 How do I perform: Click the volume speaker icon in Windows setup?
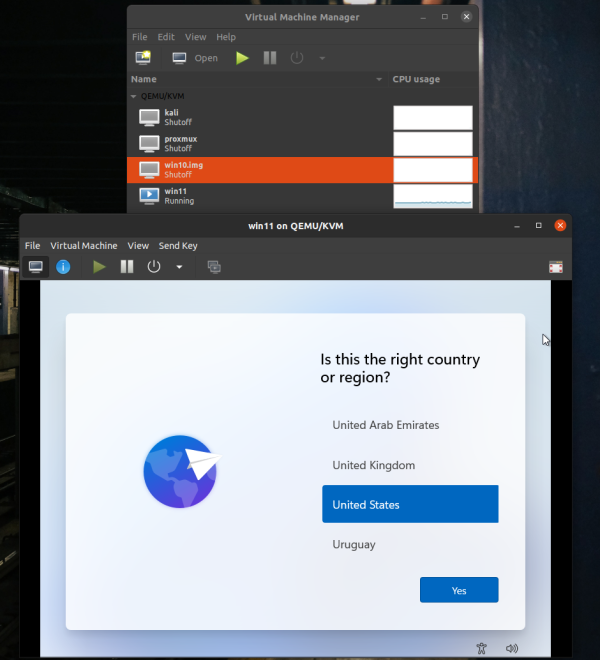[x=512, y=648]
